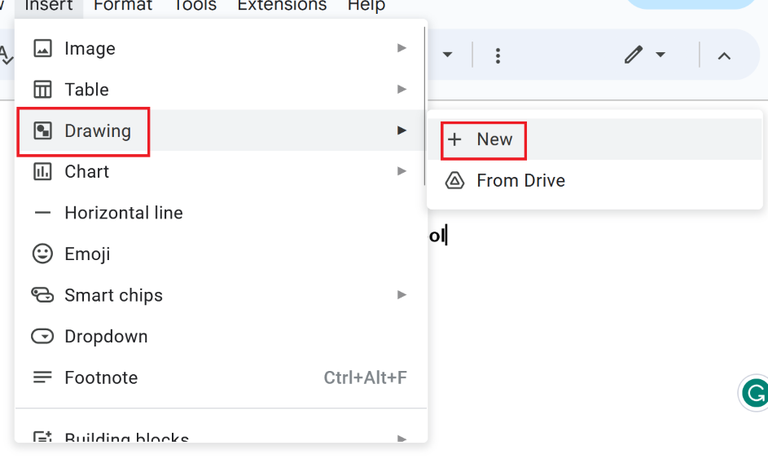This screenshot has width=768, height=459.
Task: Click the Image picture icon in the menu
Action: (x=43, y=48)
